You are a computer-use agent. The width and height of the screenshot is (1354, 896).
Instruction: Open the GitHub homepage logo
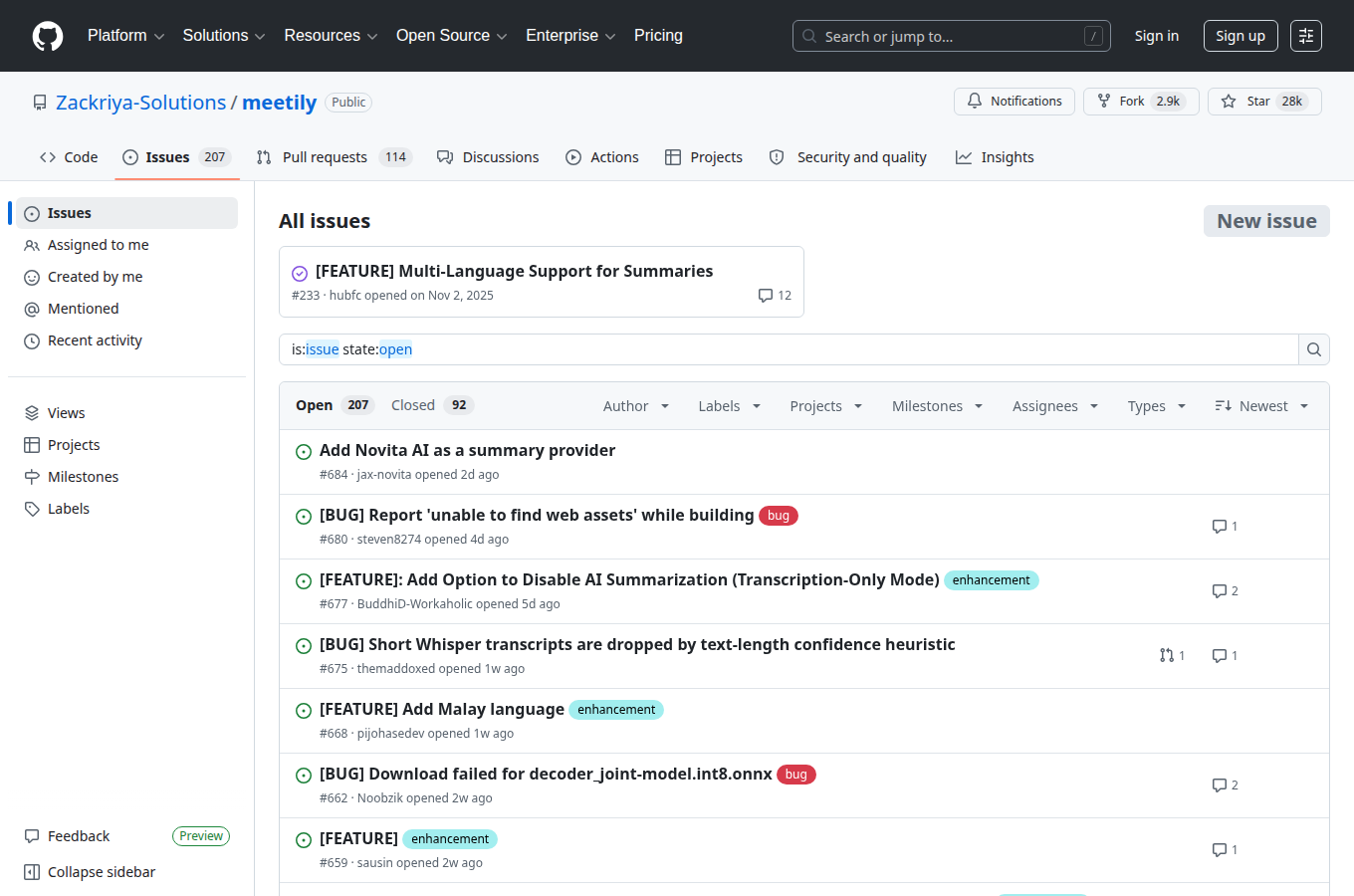[48, 36]
